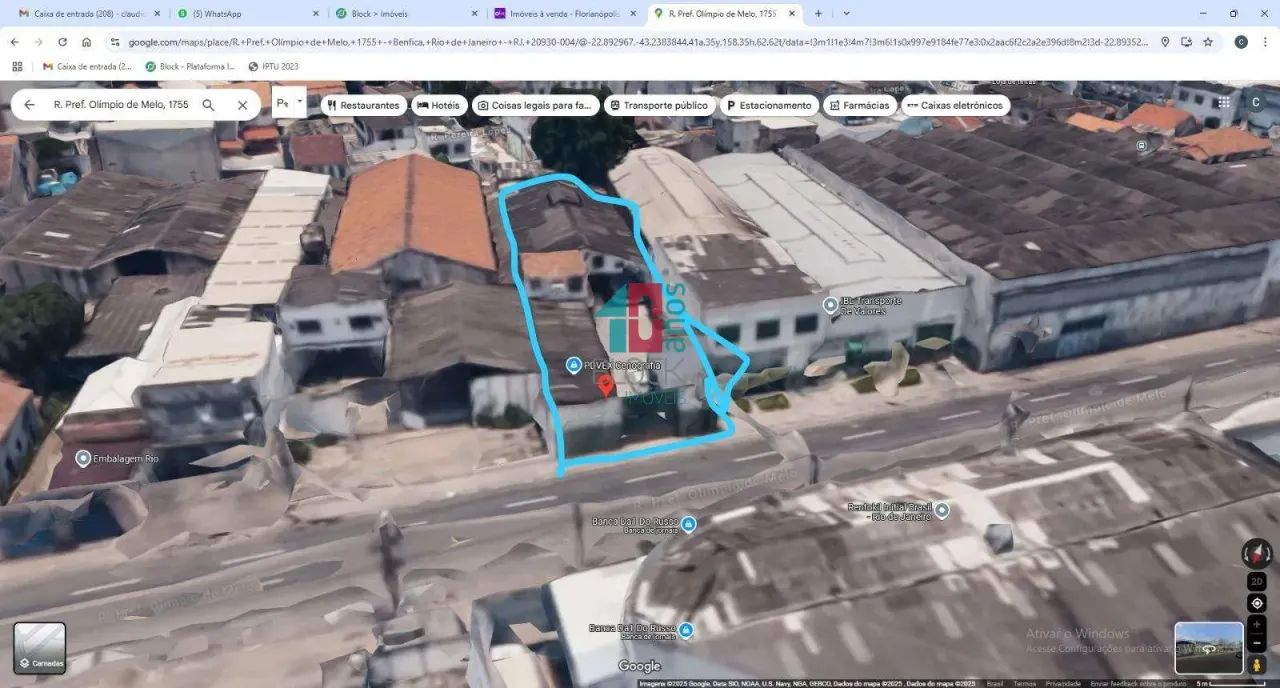
Task: Switch to the Block > Imóveis tab
Action: point(406,13)
